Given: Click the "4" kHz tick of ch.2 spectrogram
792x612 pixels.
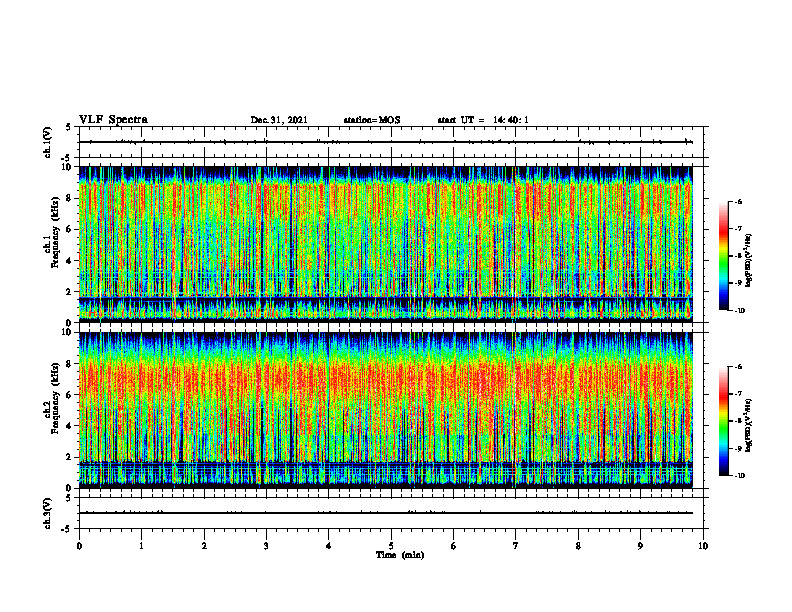Looking at the screenshot, I should click(69, 426).
